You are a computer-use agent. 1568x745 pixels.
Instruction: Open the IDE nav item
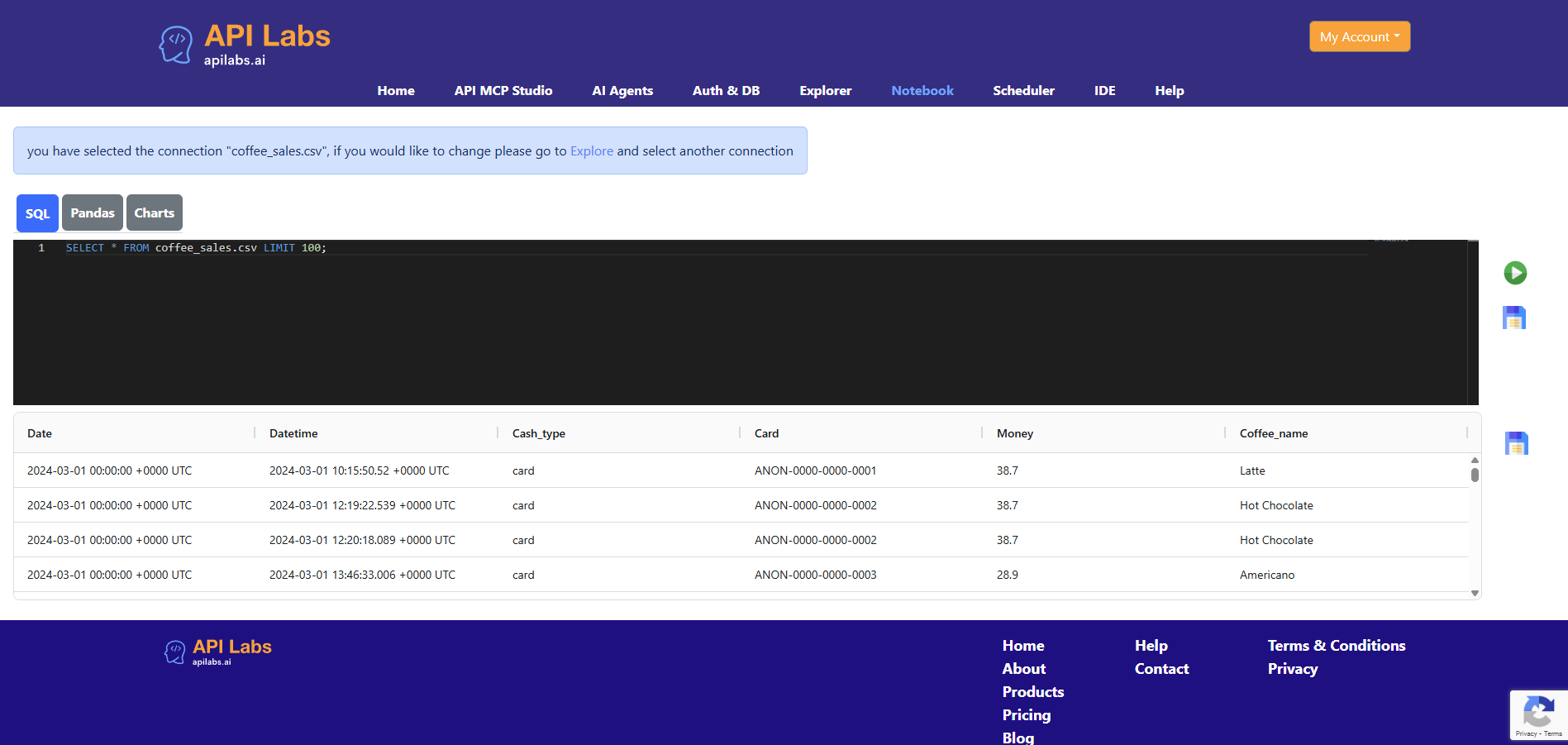click(x=1104, y=91)
